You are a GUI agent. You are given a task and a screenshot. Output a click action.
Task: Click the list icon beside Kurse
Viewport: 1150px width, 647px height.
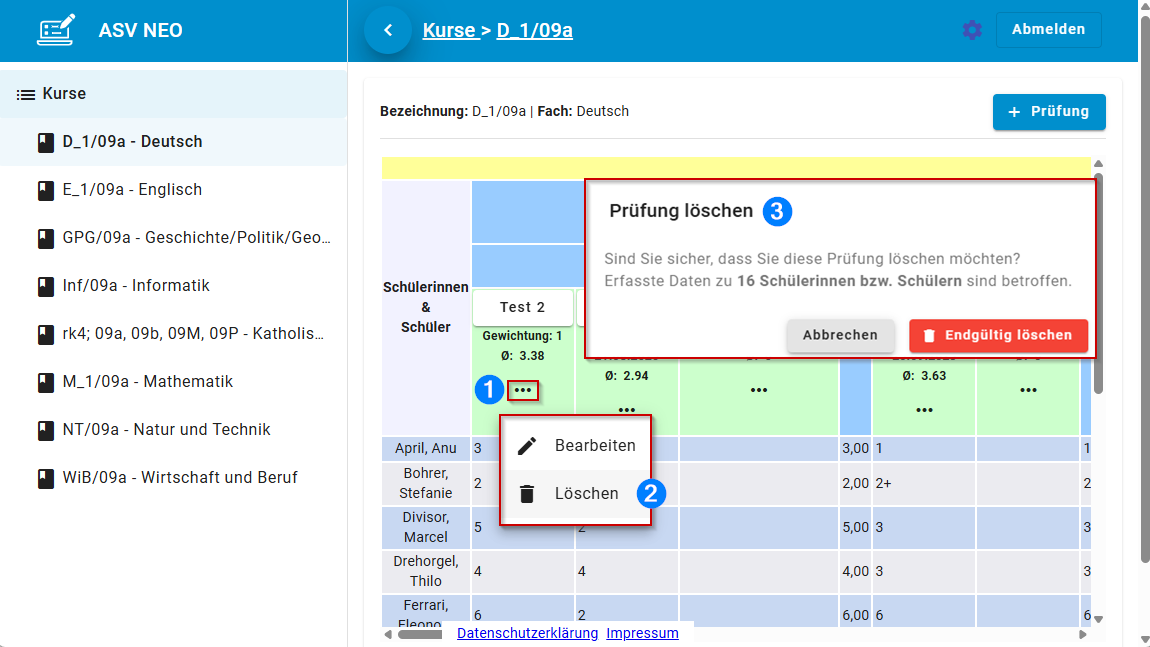point(26,94)
